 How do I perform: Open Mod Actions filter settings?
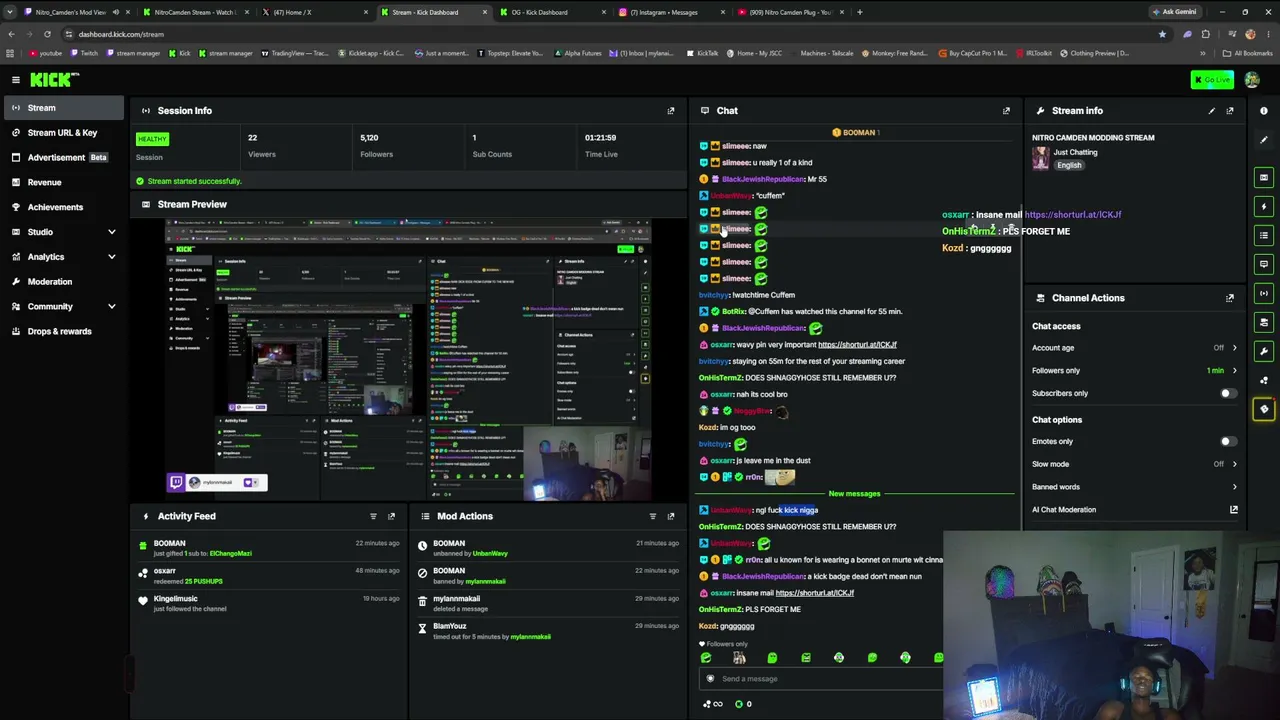(x=652, y=516)
